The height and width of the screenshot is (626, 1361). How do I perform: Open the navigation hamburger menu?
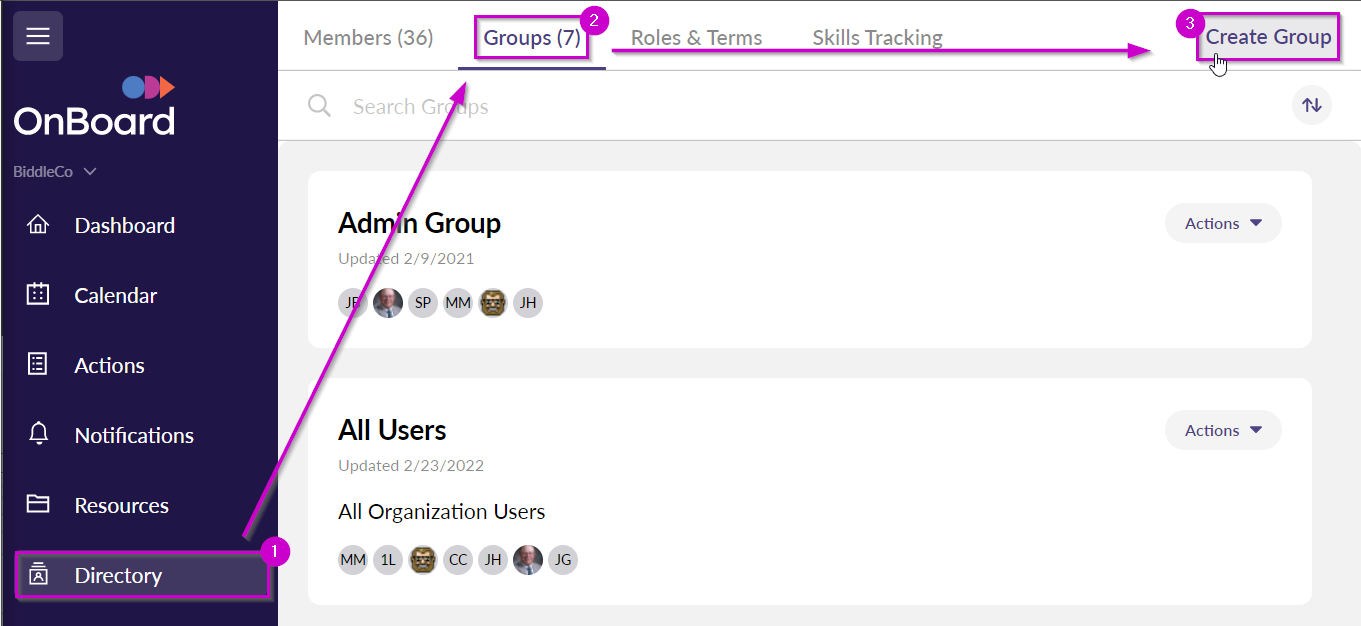(37, 36)
